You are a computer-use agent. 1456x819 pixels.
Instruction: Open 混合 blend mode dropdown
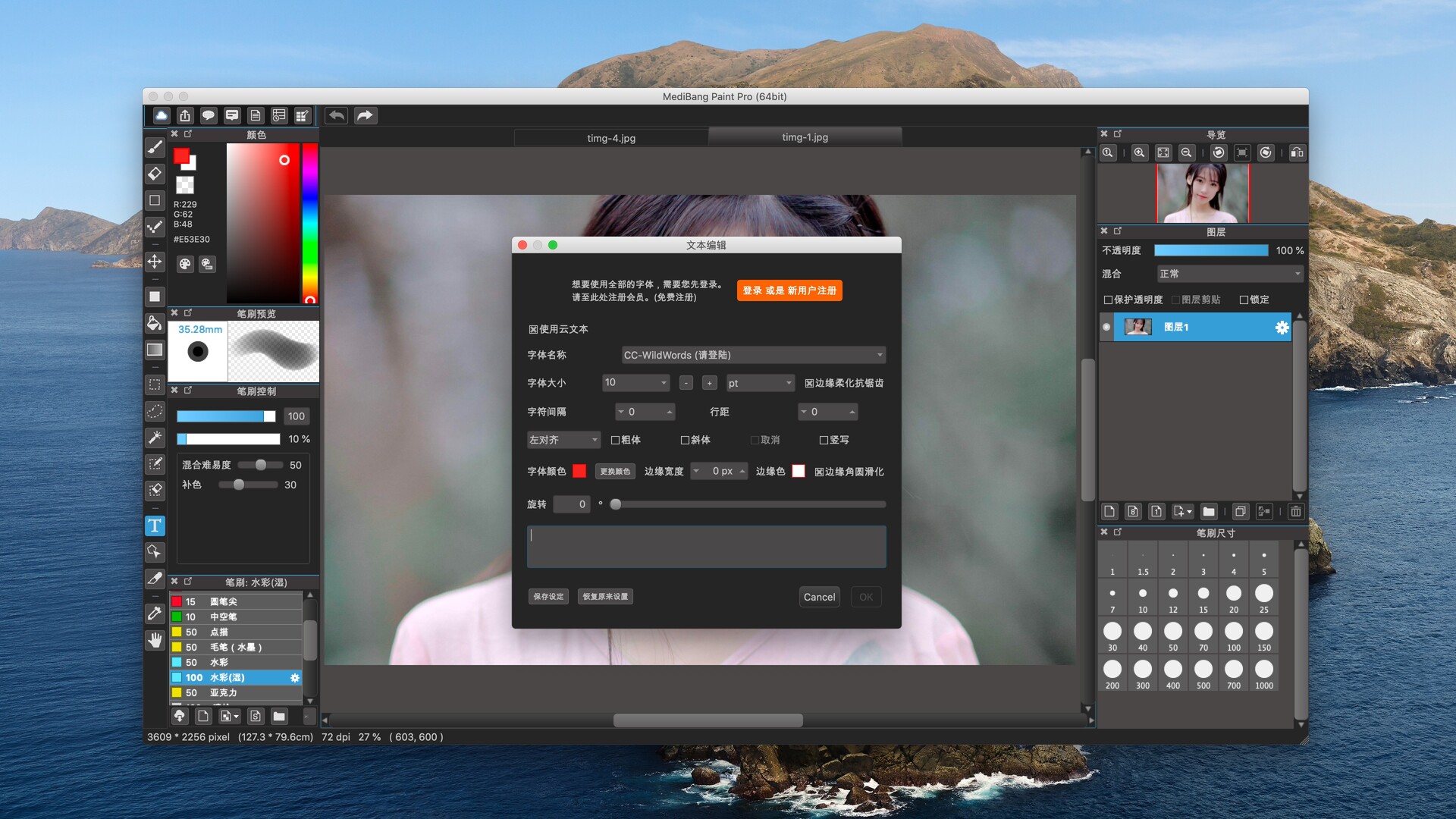[1229, 274]
